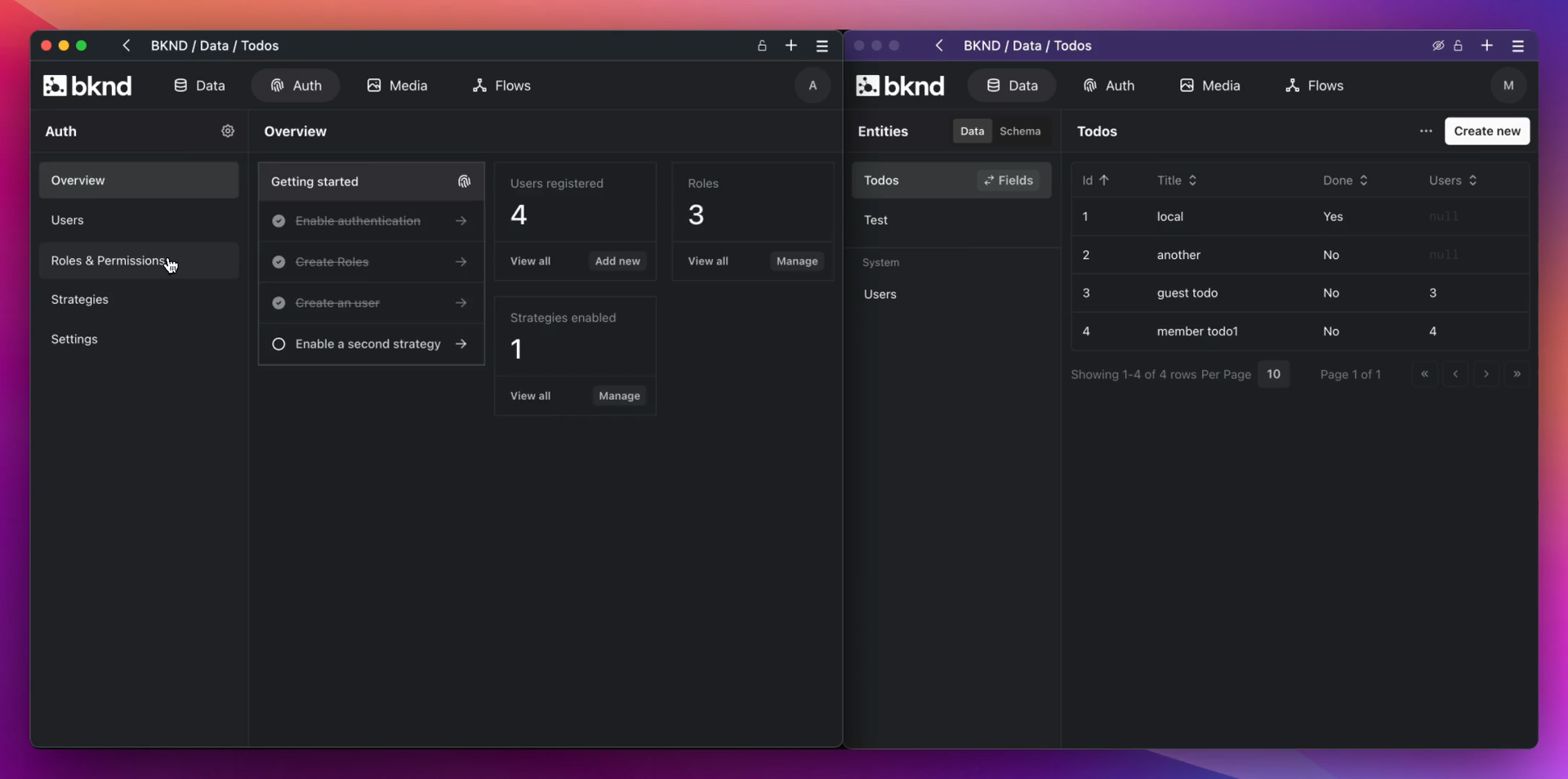Toggle the crossed-eye icon in right titlebar
This screenshot has height=779, width=1568.
pyautogui.click(x=1438, y=46)
